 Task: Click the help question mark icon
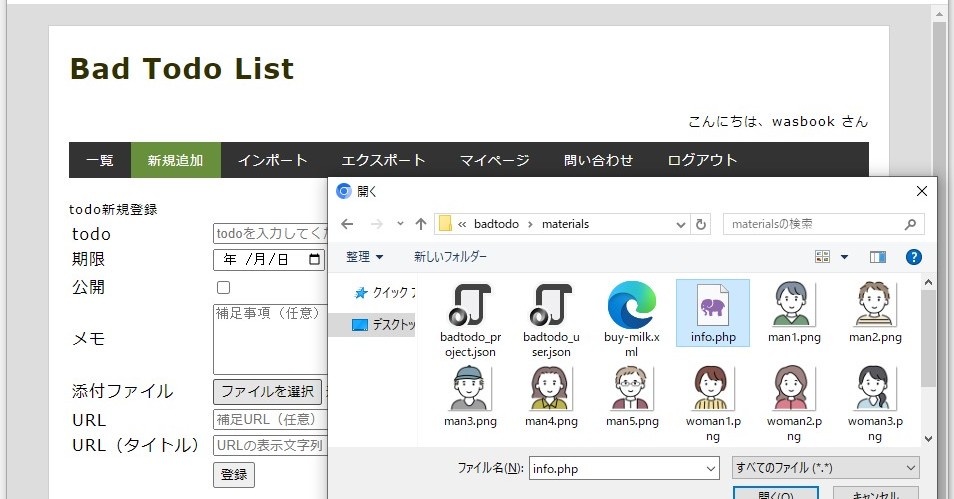(x=912, y=257)
